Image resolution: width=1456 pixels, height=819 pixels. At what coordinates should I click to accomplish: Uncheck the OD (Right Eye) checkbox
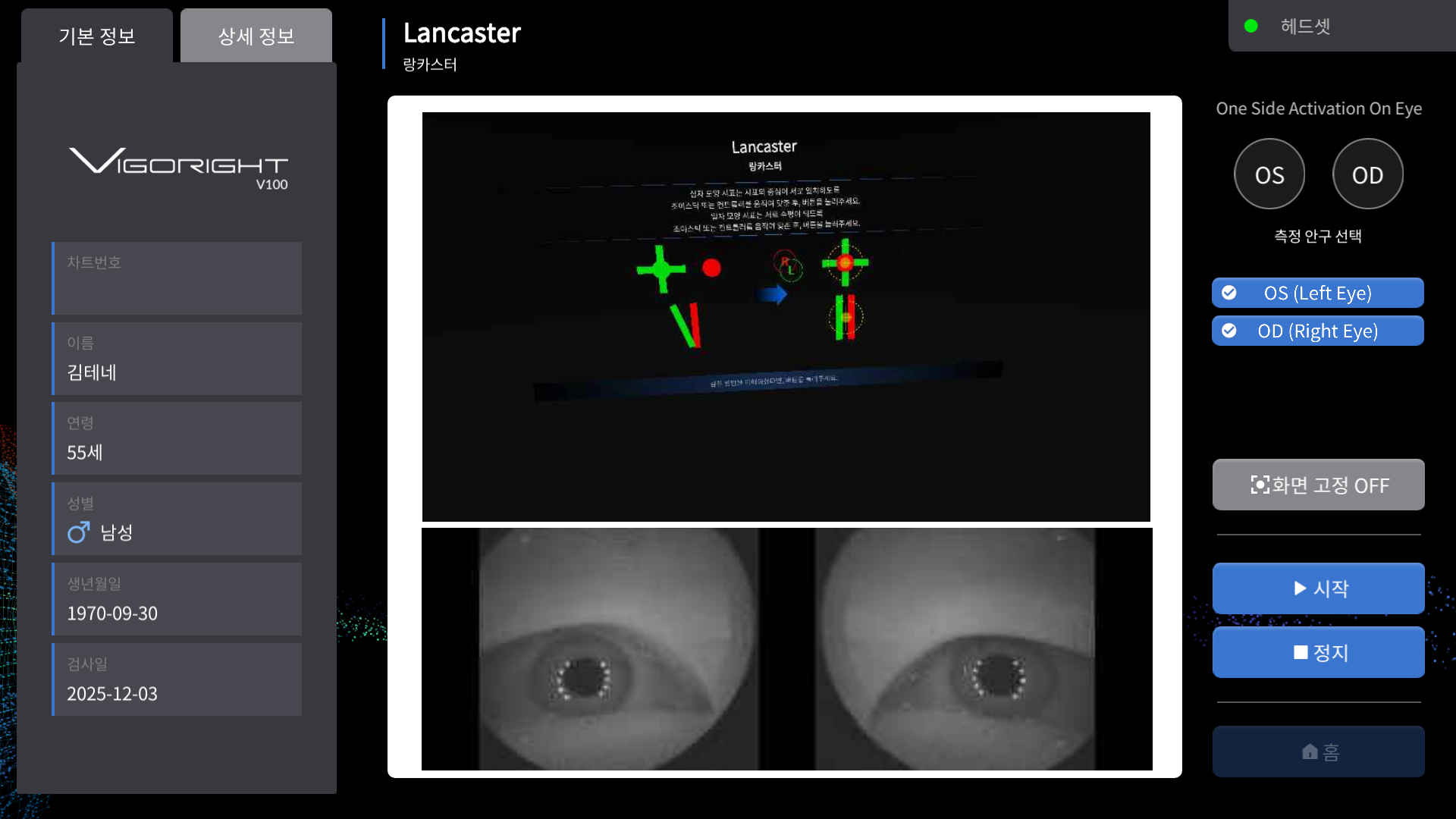click(1229, 331)
